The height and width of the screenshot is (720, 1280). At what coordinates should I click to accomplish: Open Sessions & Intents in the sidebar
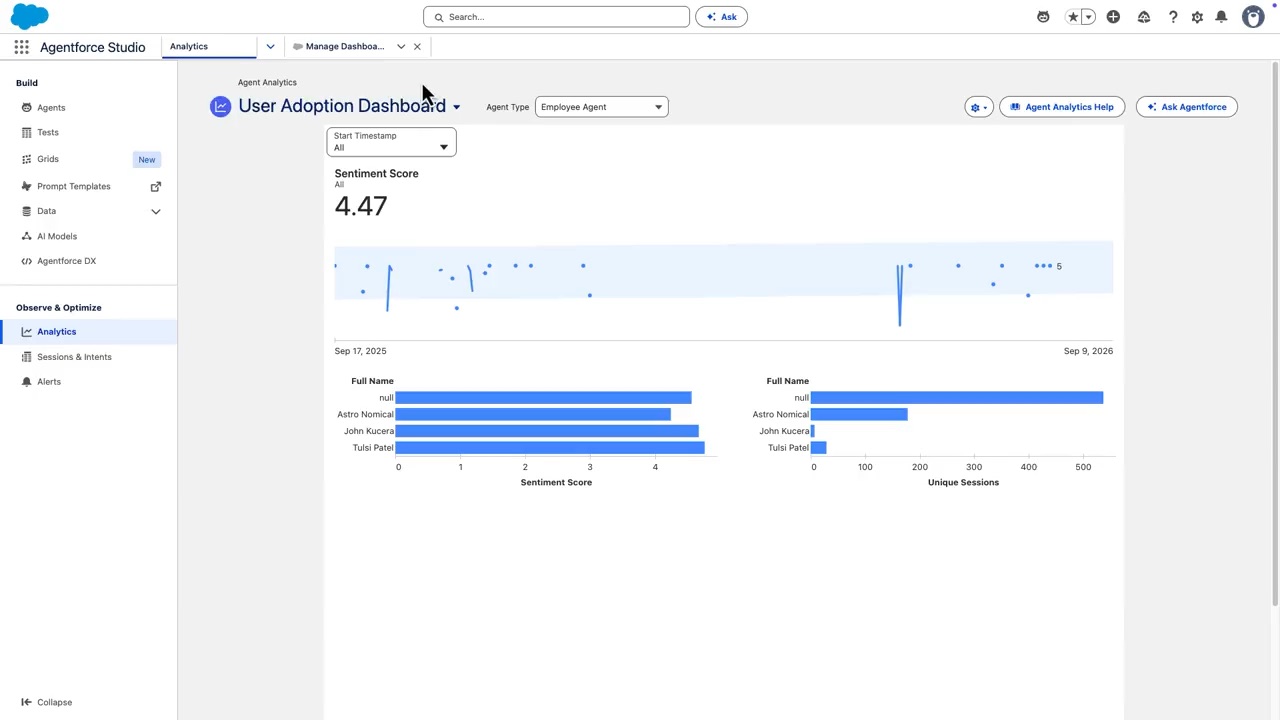click(x=74, y=357)
